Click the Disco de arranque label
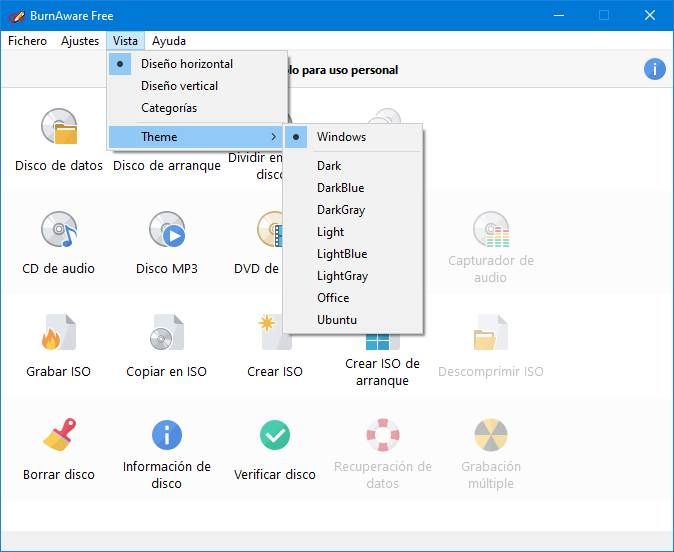Image resolution: width=674 pixels, height=552 pixels. [x=167, y=166]
